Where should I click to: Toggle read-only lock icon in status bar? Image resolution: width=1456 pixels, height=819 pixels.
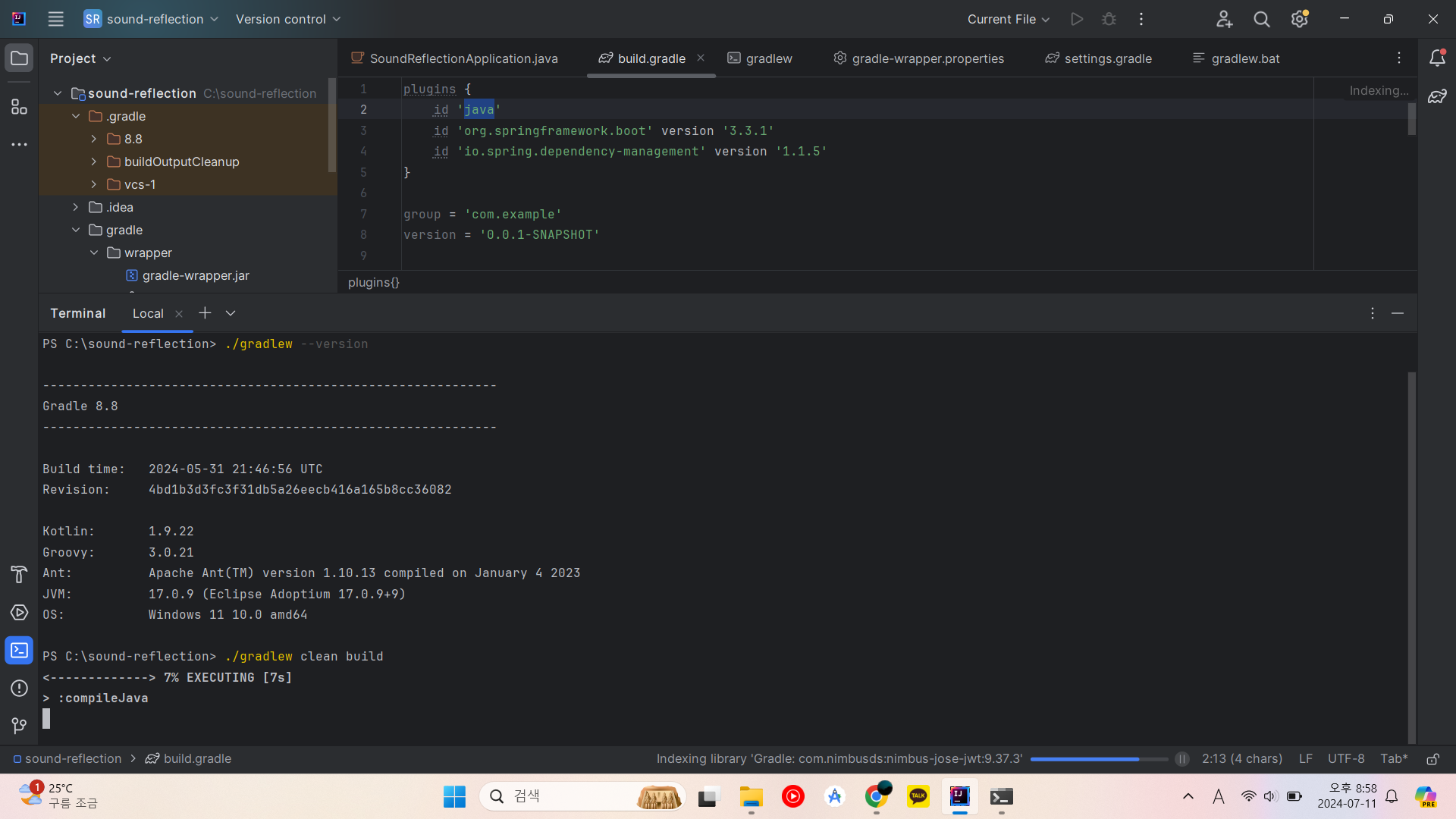coord(1432,759)
